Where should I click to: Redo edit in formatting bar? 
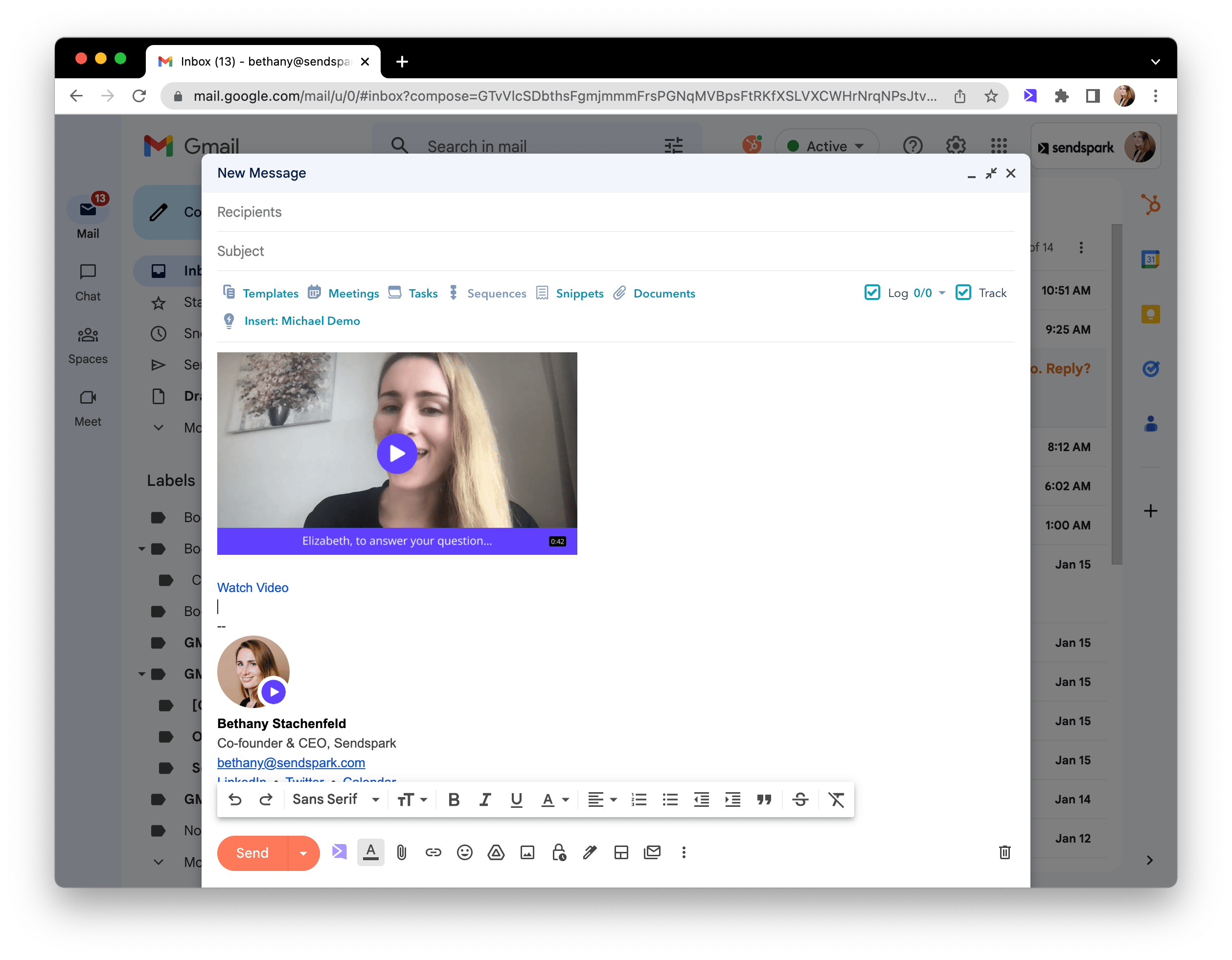coord(266,799)
